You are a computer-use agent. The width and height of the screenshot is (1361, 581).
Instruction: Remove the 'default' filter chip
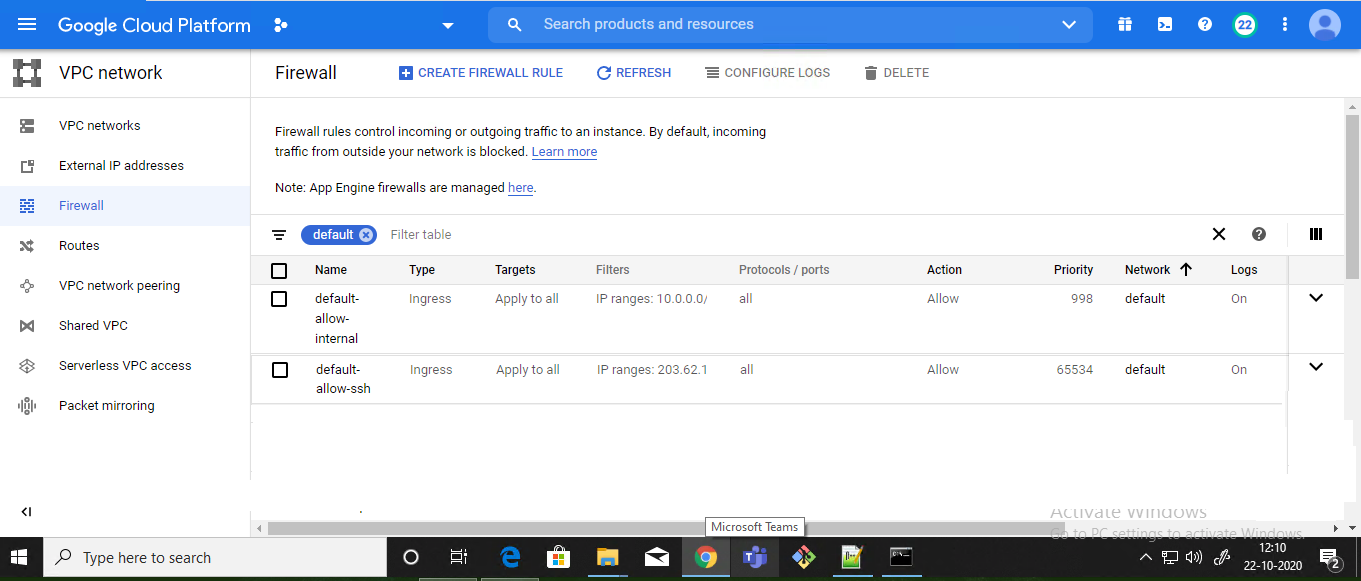[366, 235]
